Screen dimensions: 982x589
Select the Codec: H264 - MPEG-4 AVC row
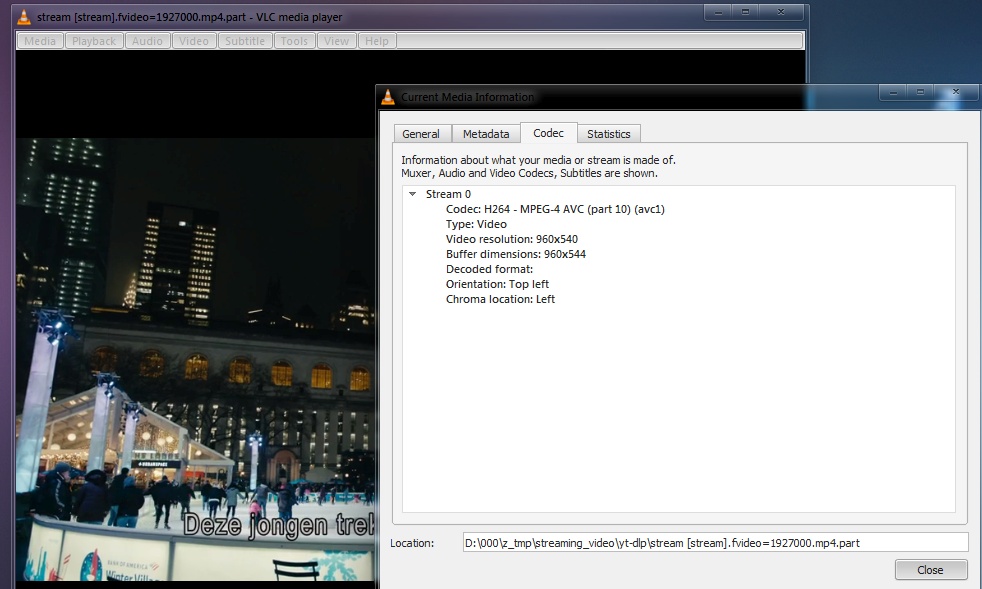[x=555, y=209]
